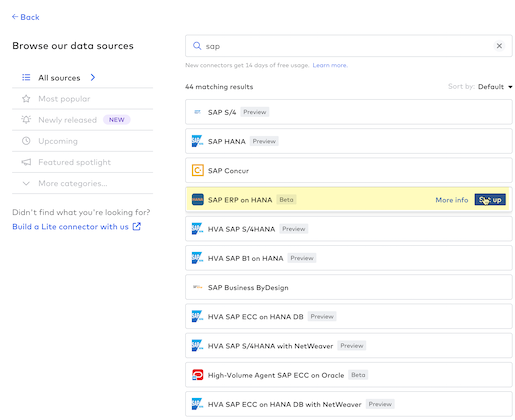
Task: Click the HVA SAP ECC on HANA DB logo
Action: [x=197, y=316]
